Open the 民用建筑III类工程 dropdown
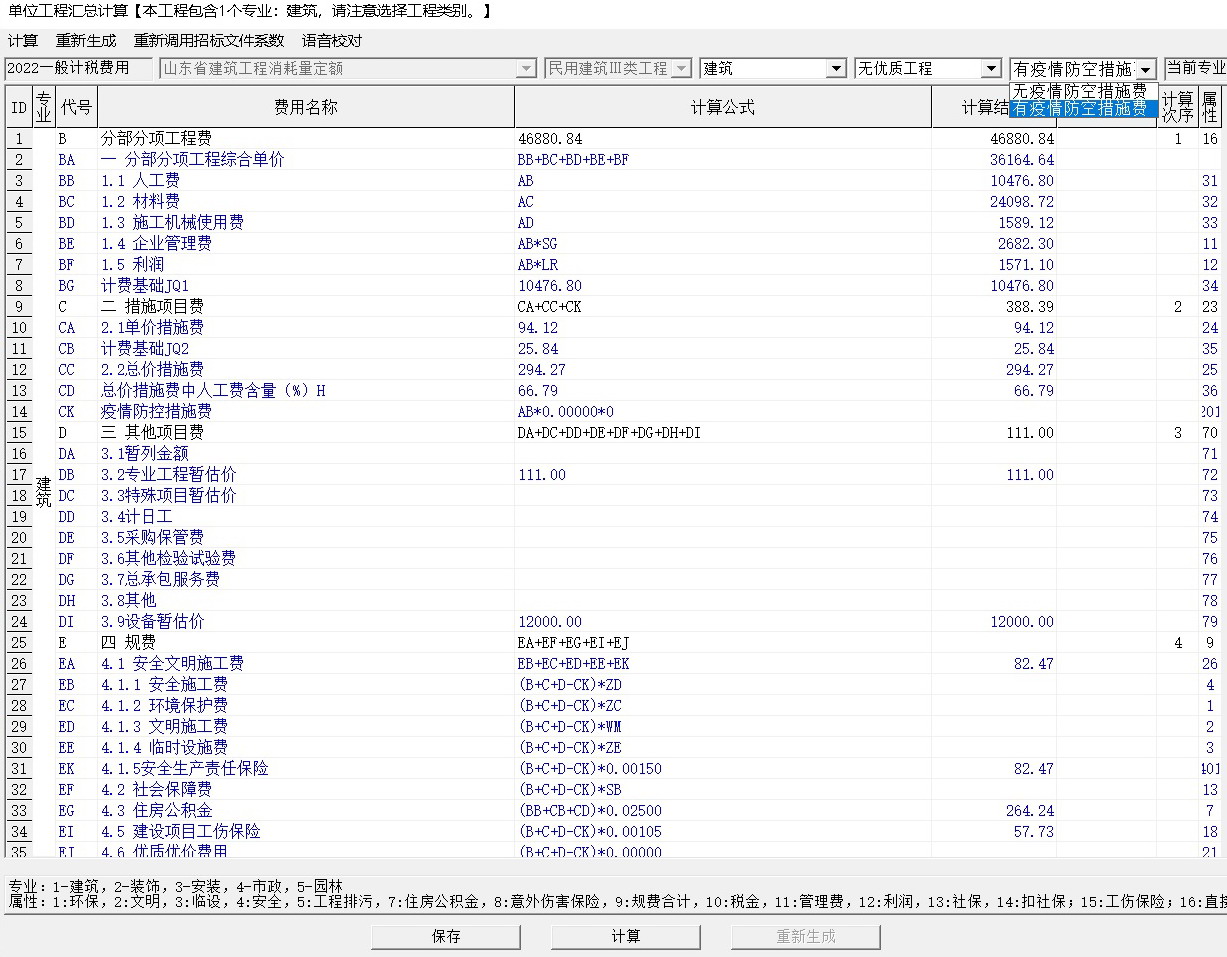The height and width of the screenshot is (957, 1227). (x=681, y=69)
